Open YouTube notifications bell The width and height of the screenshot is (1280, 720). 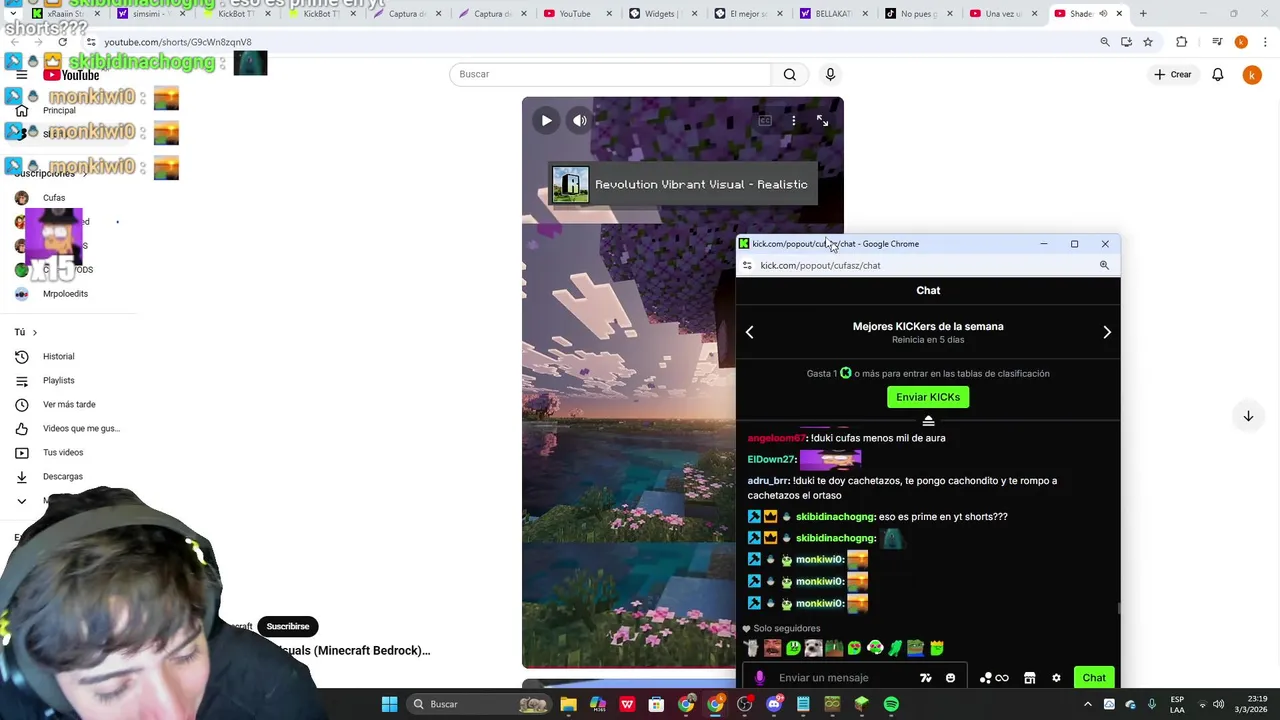(1218, 75)
